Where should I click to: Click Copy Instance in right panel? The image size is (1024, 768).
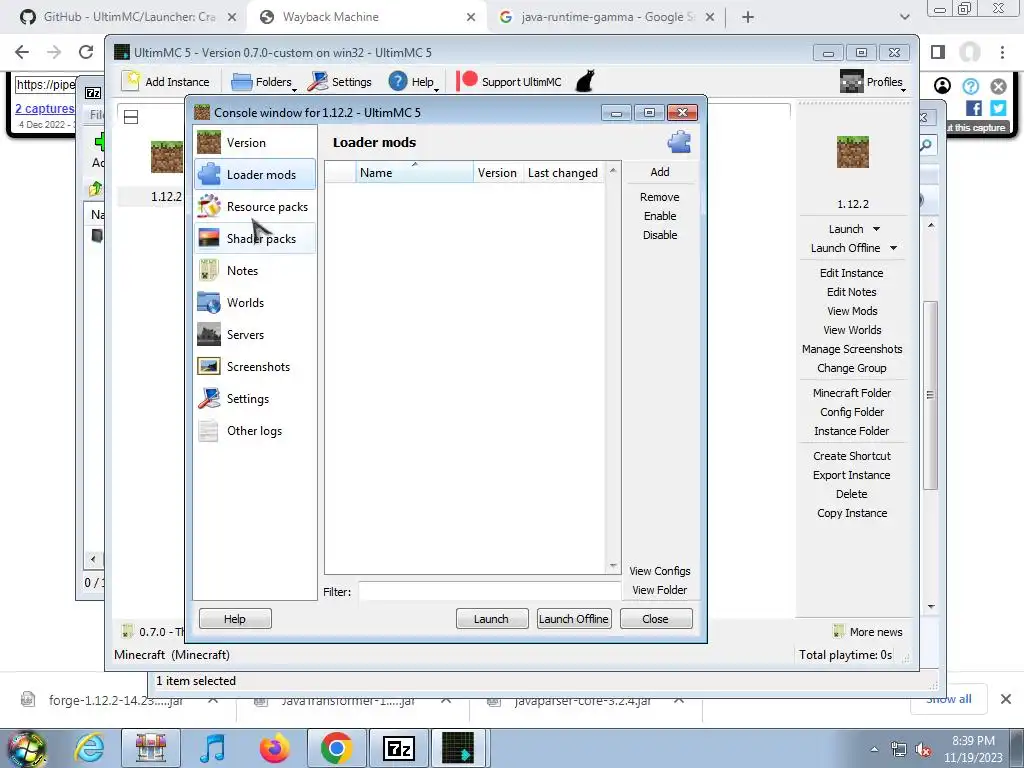point(852,513)
